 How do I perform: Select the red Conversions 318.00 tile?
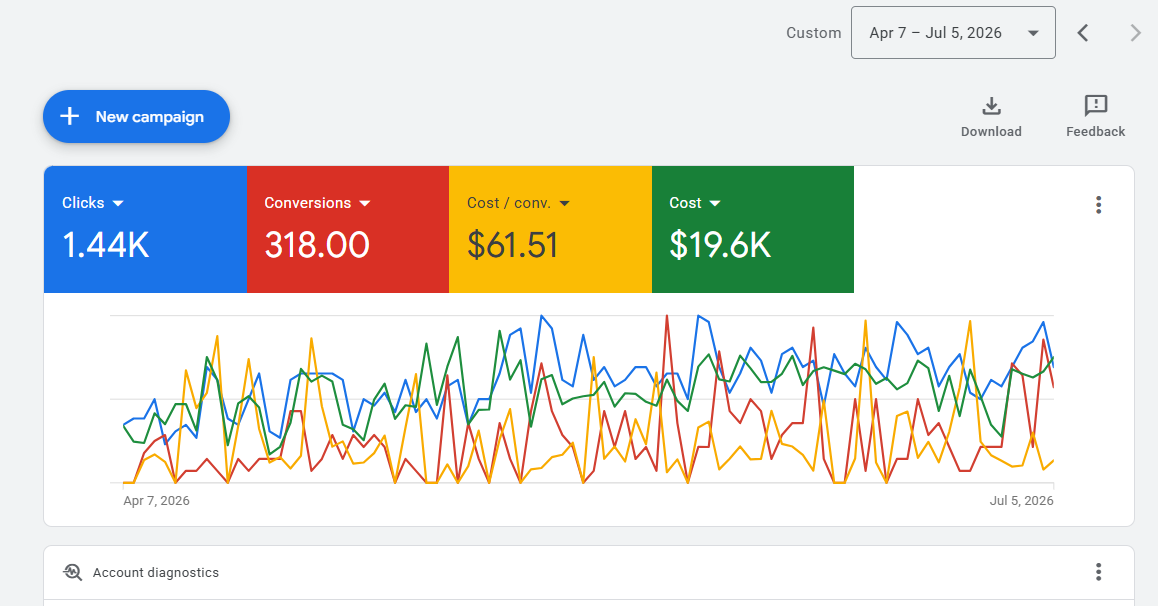(x=348, y=230)
